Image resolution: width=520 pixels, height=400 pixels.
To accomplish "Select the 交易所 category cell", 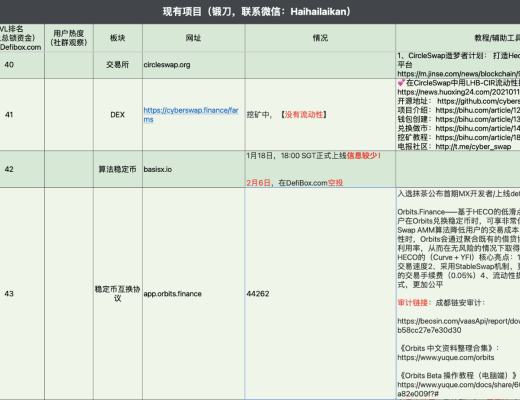I will pyautogui.click(x=118, y=65).
